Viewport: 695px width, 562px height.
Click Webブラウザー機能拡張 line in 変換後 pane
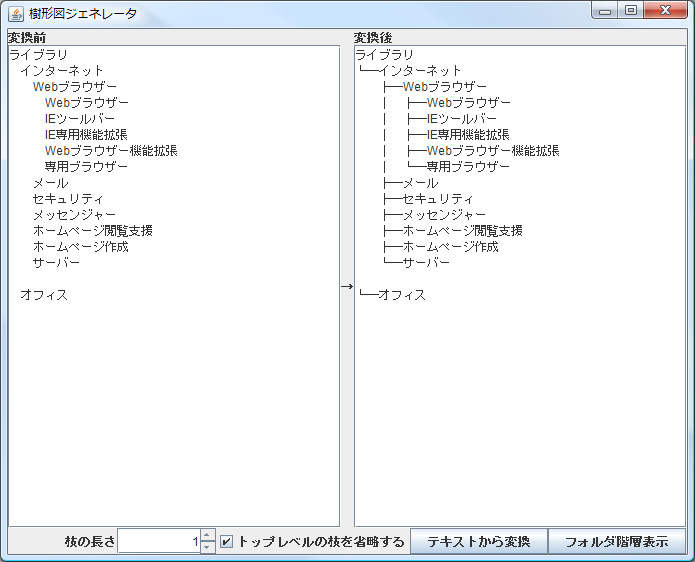(x=493, y=151)
